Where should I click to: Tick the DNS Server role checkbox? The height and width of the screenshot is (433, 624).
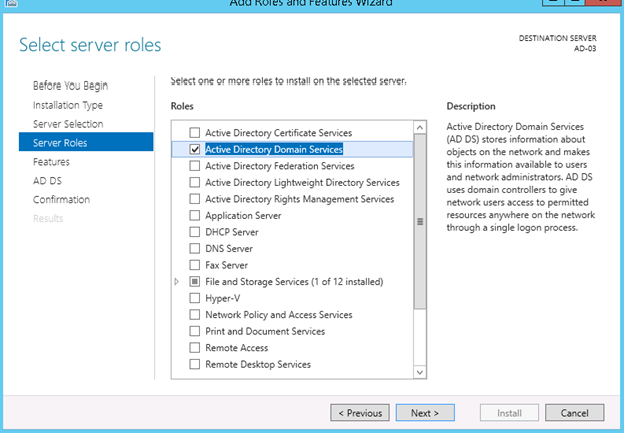pos(194,249)
